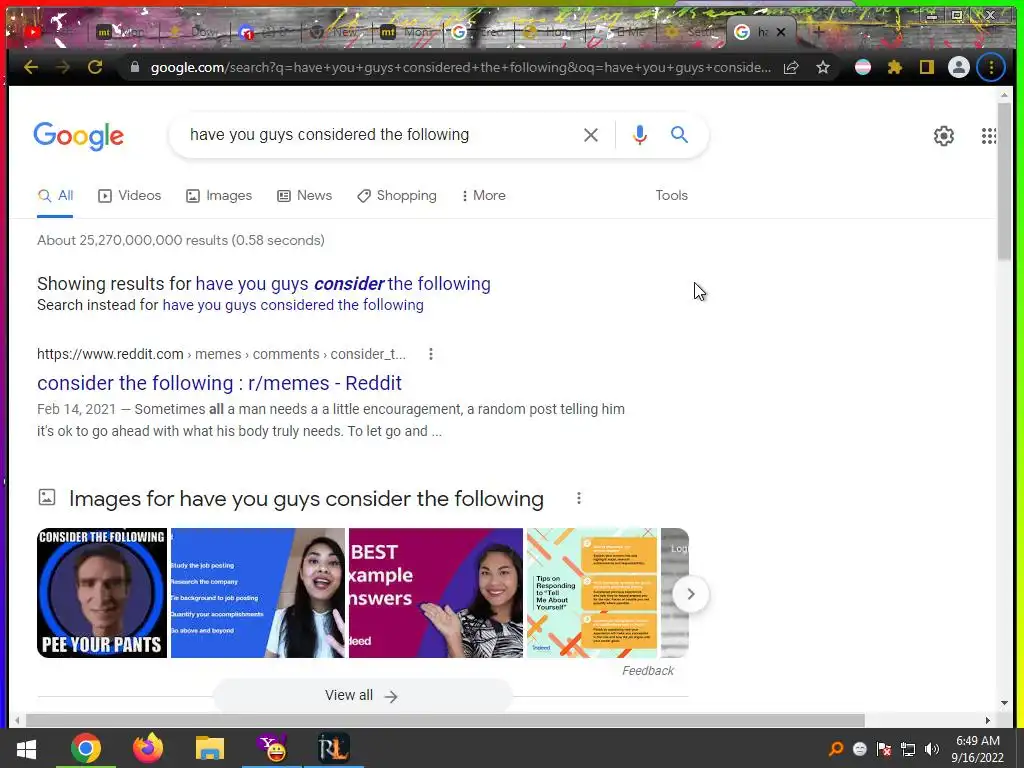
Task: Open 'have you guys consider the following' link
Action: 343,284
